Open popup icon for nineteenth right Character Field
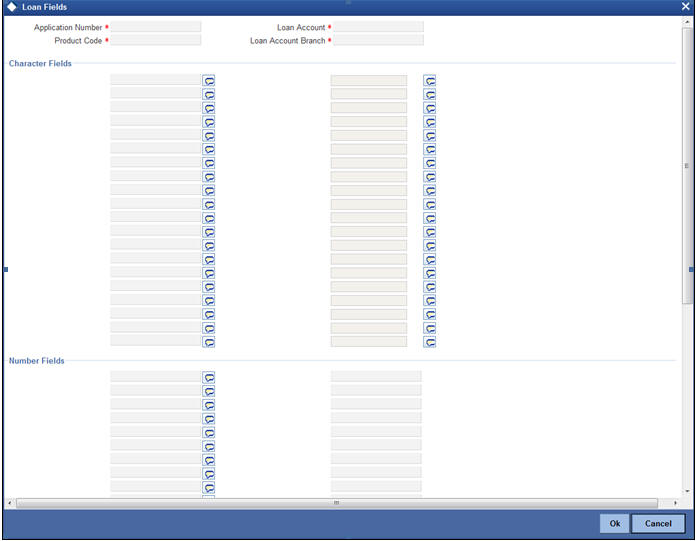The height and width of the screenshot is (541, 696). (429, 328)
